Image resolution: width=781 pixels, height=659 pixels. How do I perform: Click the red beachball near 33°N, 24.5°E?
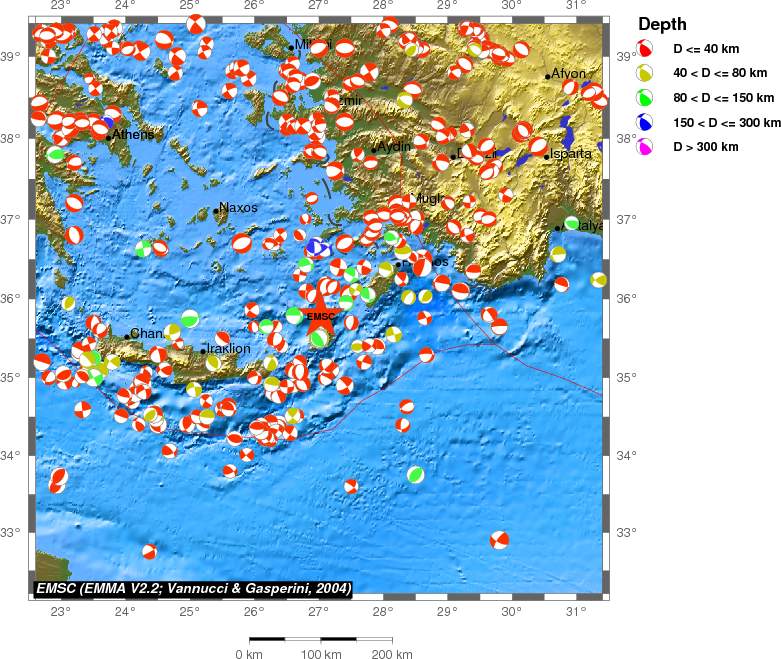[150, 551]
